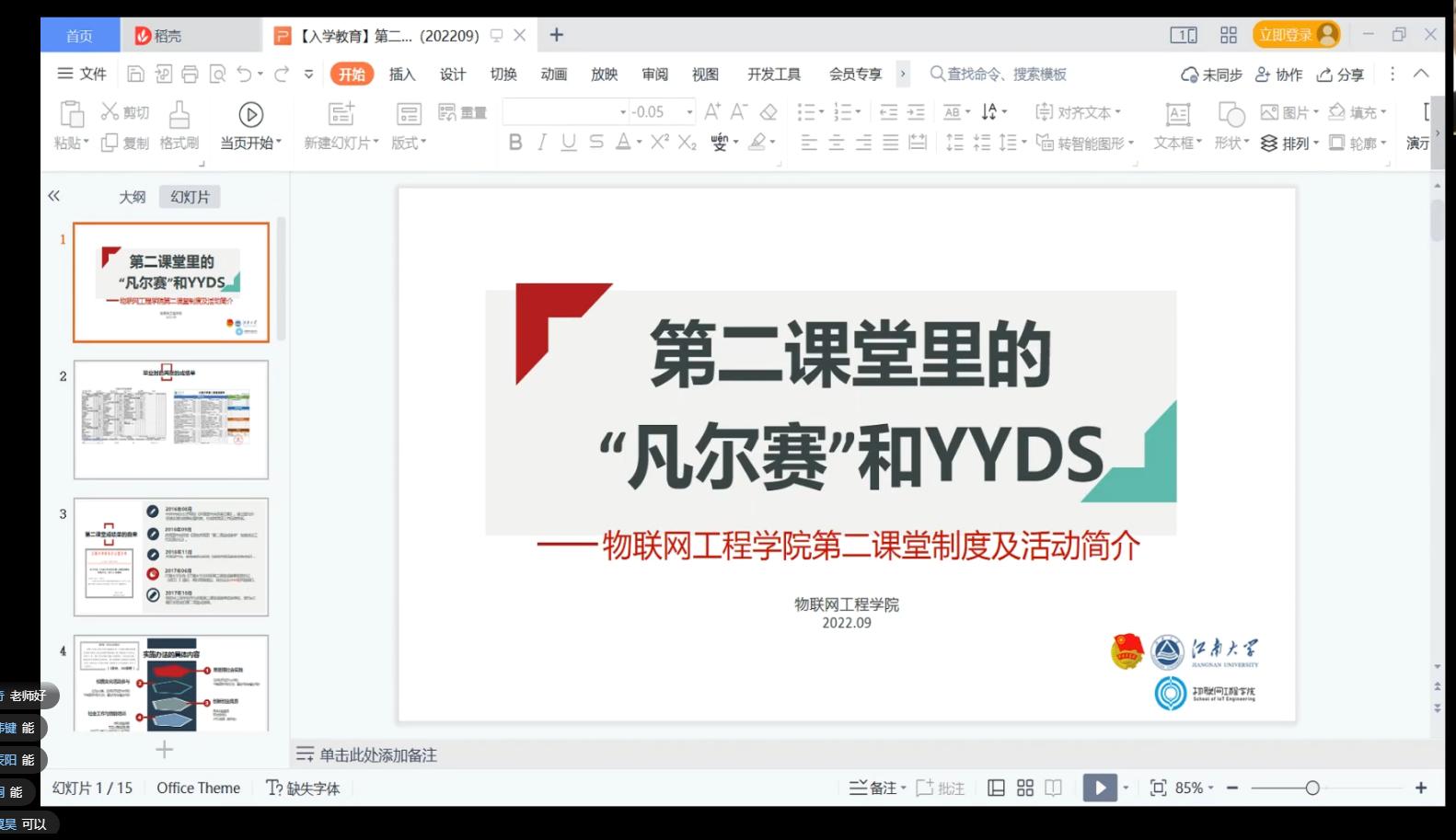Click the clear formatting eraser icon
Image resolution: width=1456 pixels, height=840 pixels.
point(768,112)
